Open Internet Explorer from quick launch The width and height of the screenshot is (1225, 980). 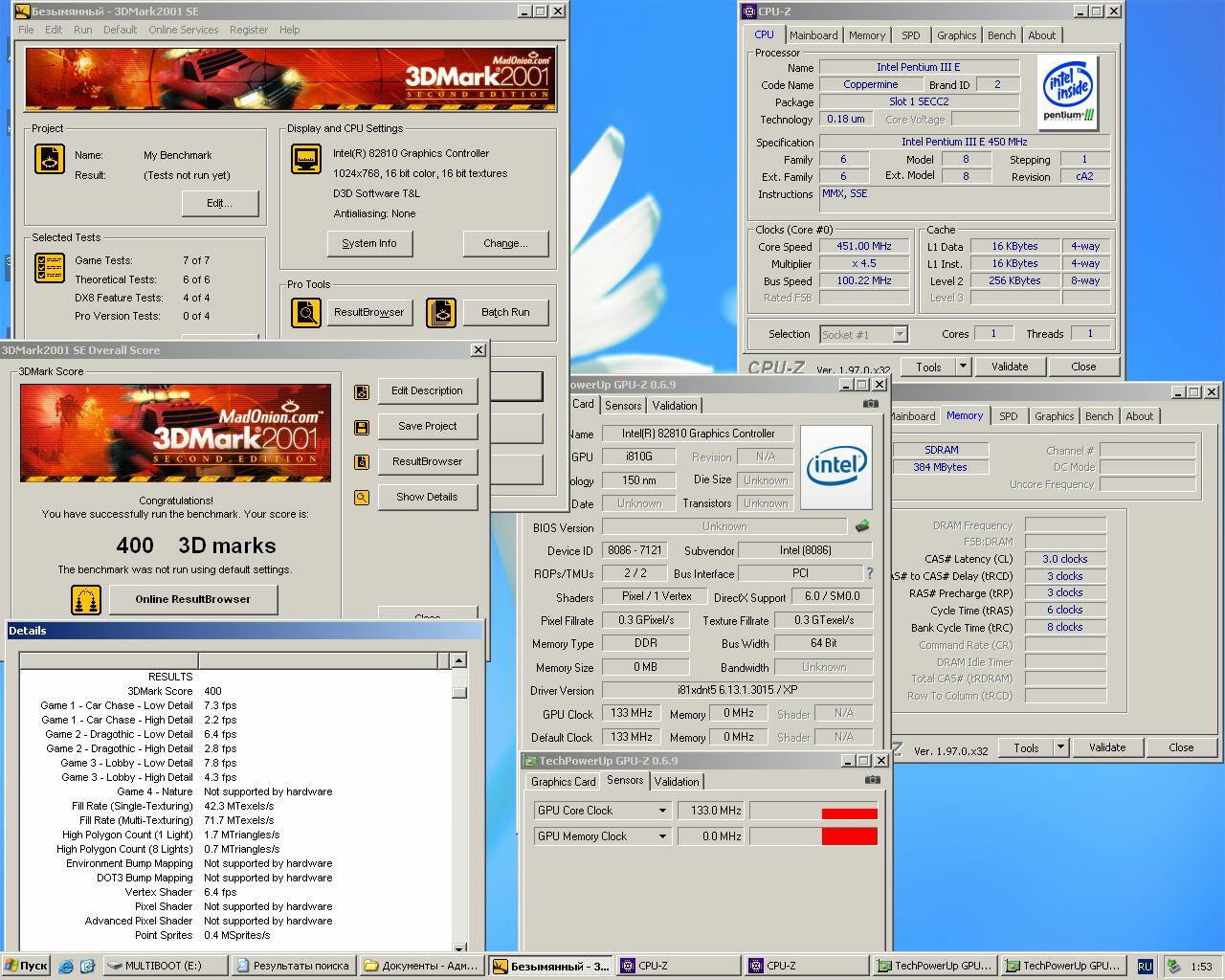point(66,966)
